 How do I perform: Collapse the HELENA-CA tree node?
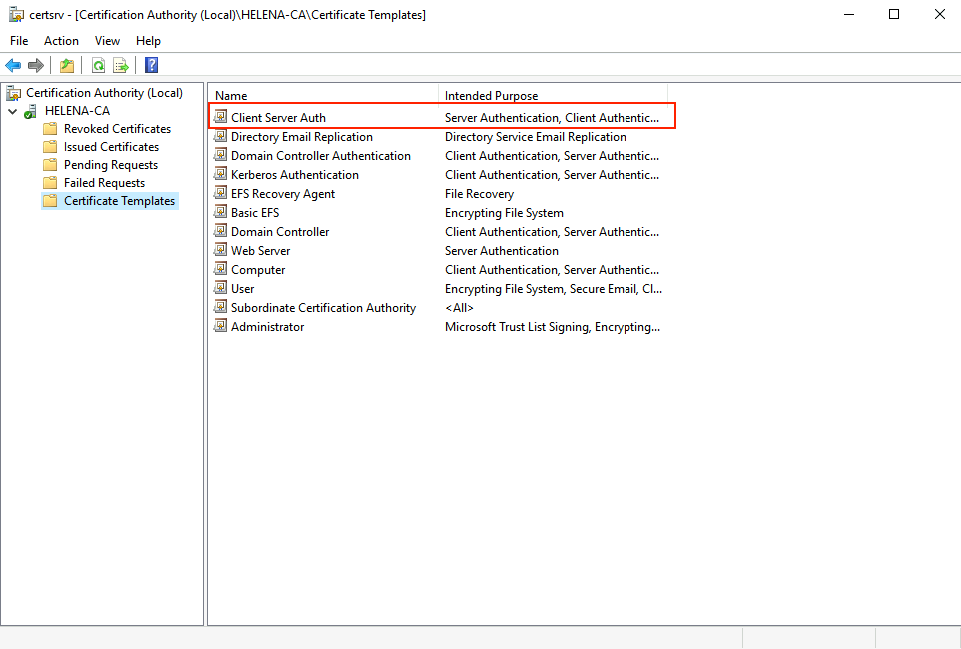[x=12, y=111]
